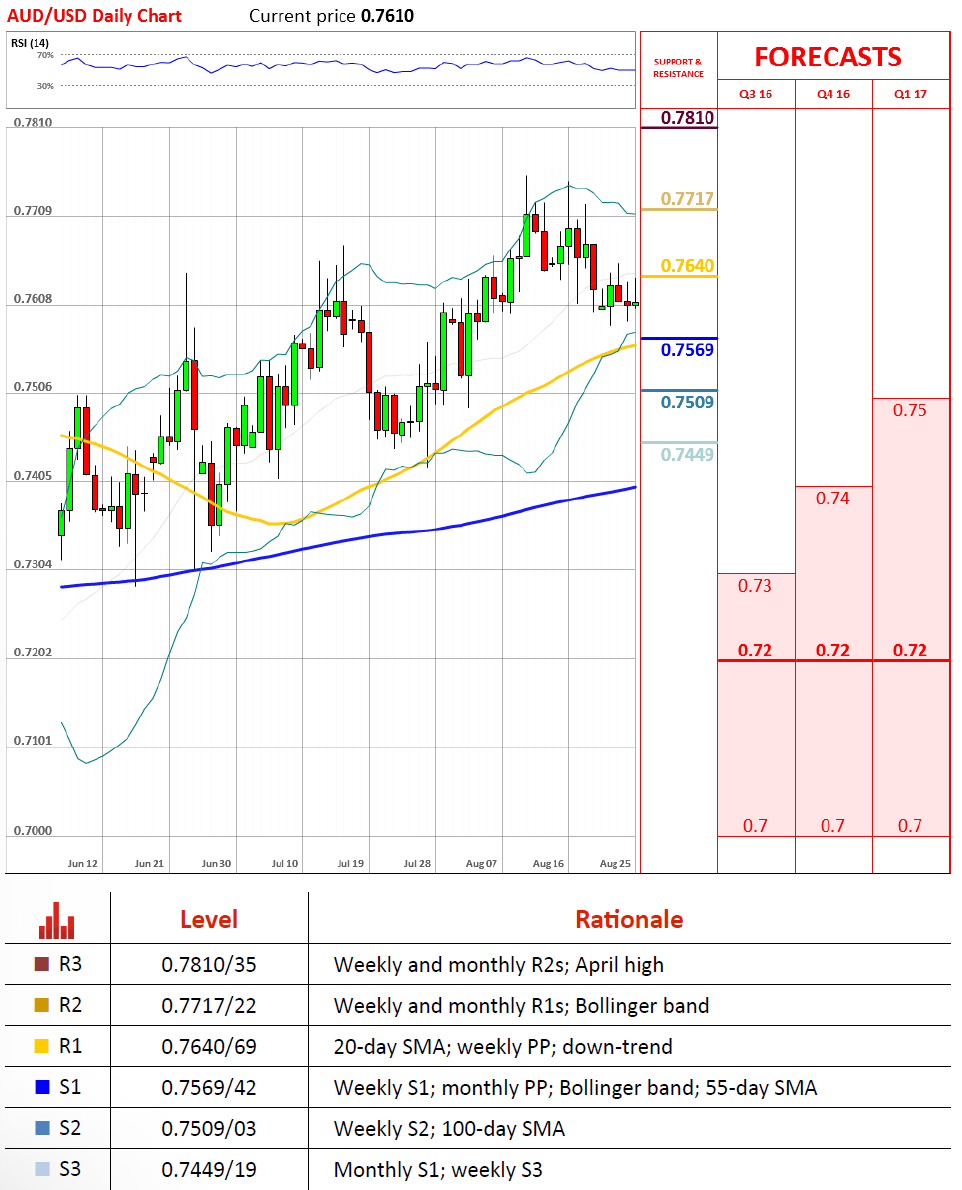
Task: Click the Jun 12 date axis label
Action: click(83, 864)
